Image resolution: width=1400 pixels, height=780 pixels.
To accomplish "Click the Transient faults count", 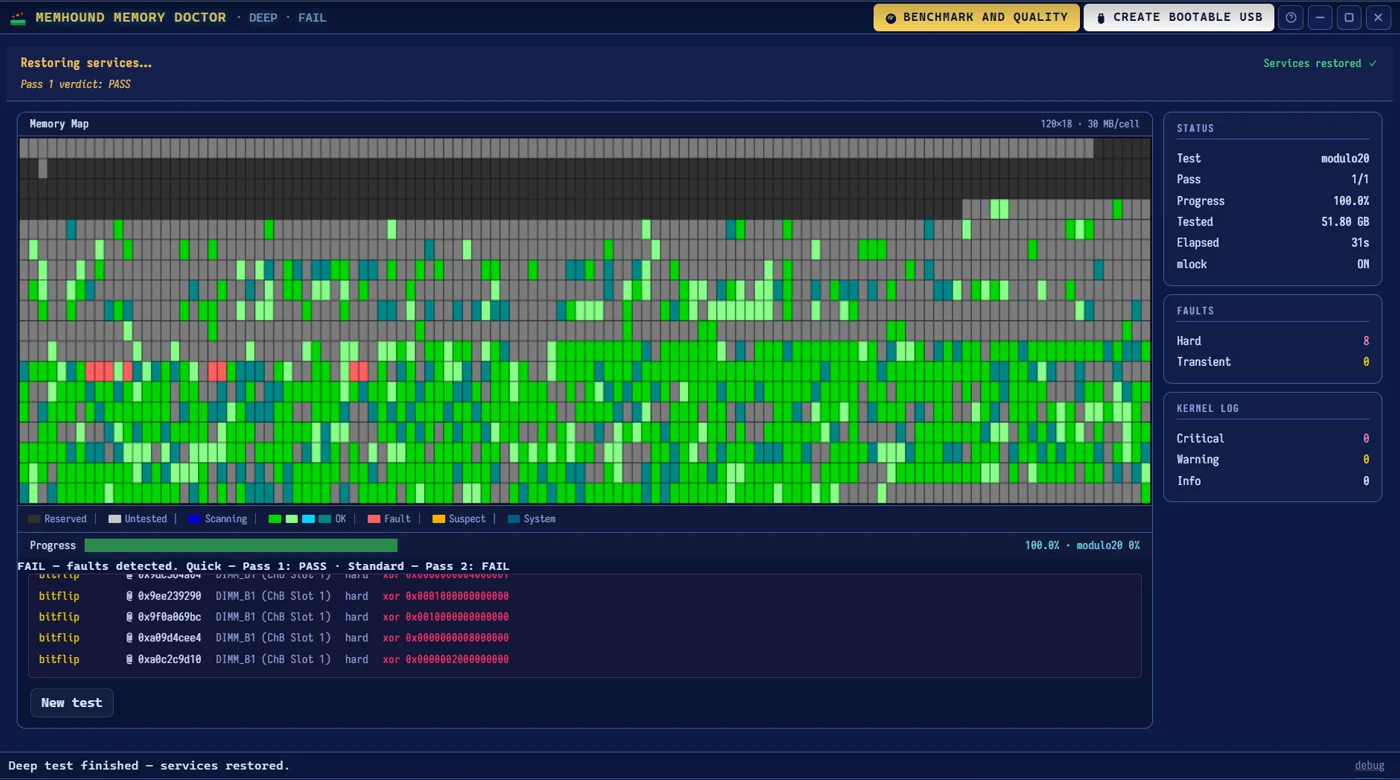I will (1366, 362).
